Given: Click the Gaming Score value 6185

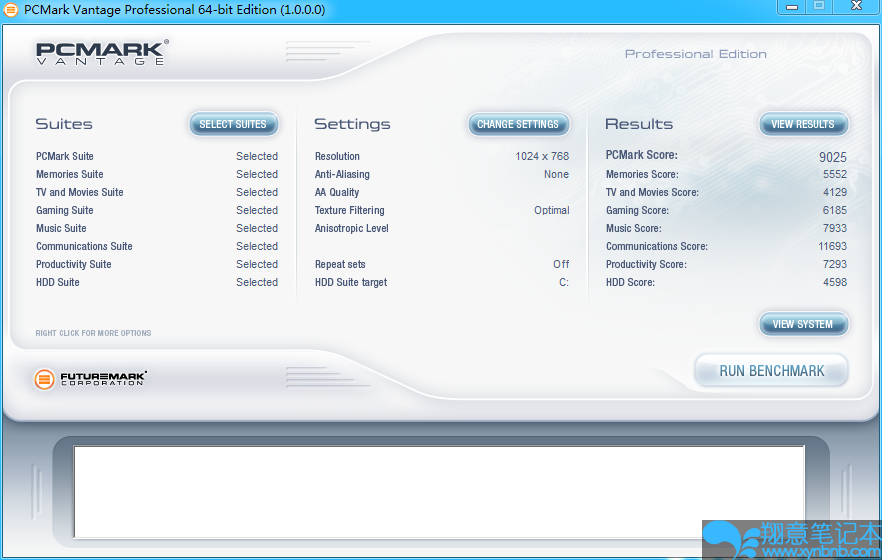Looking at the screenshot, I should [x=835, y=210].
